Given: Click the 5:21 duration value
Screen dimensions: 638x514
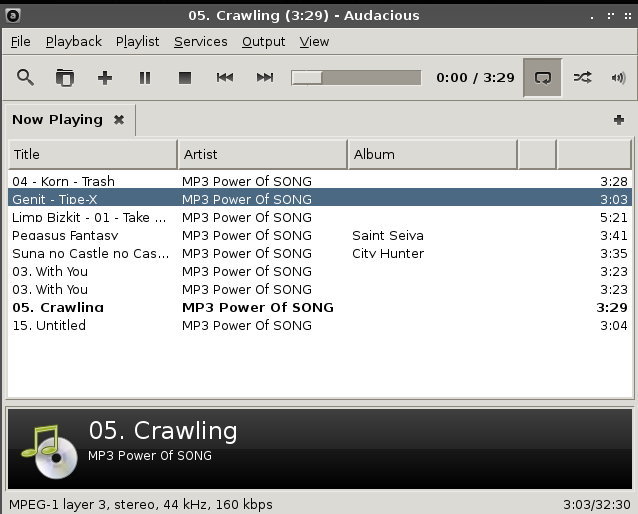Looking at the screenshot, I should coord(614,217).
